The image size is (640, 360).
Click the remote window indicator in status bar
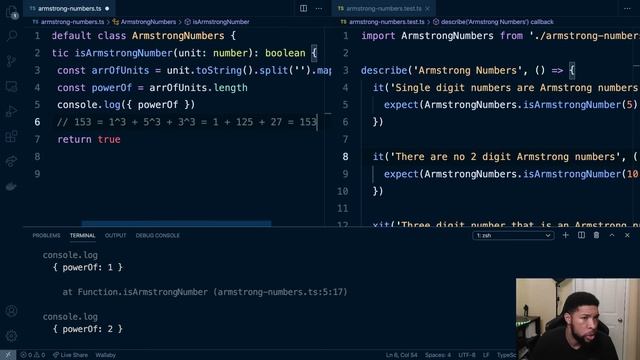coord(8,355)
